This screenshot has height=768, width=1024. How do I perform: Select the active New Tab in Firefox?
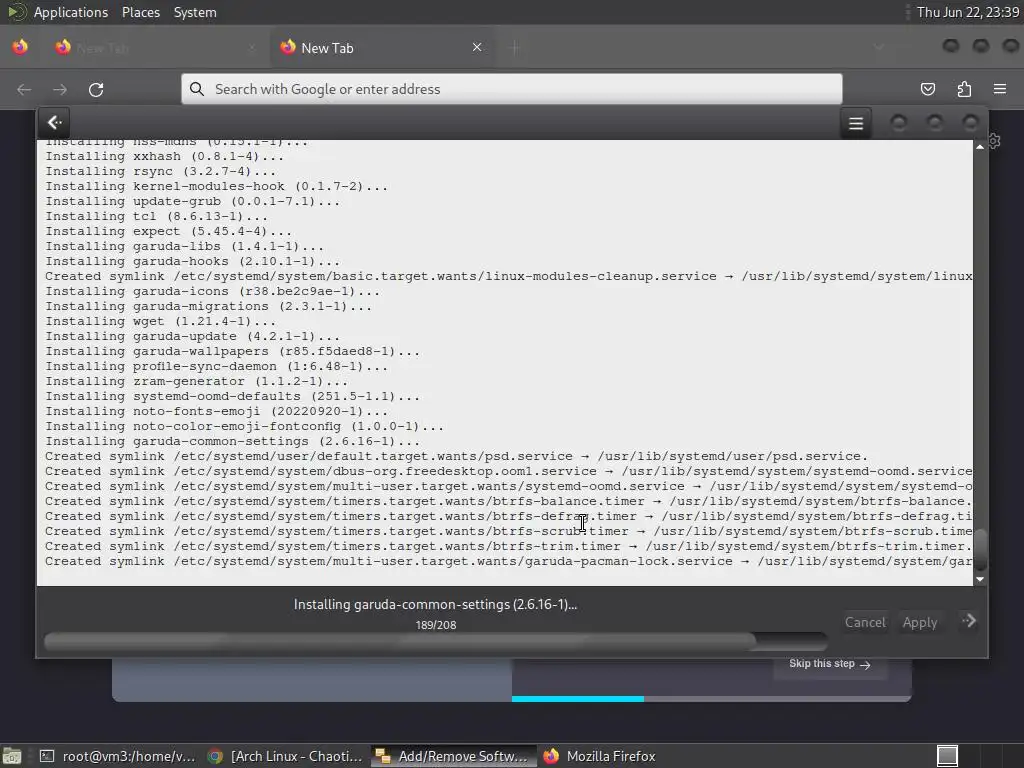pos(381,48)
